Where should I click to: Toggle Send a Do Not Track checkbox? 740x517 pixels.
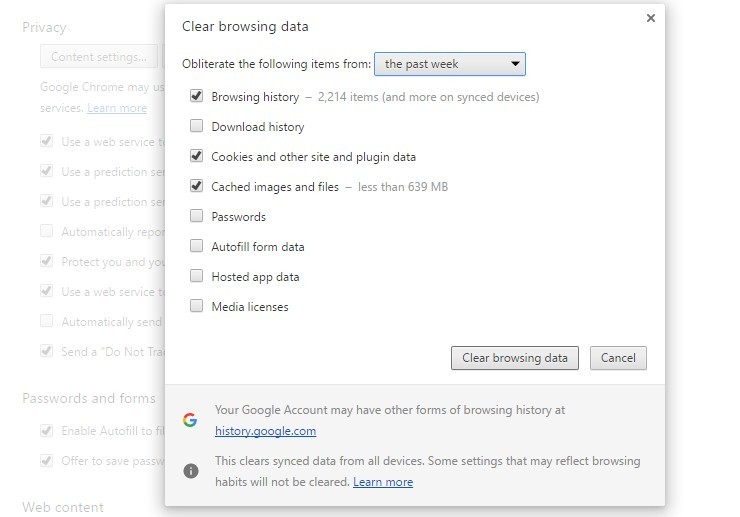[46, 351]
